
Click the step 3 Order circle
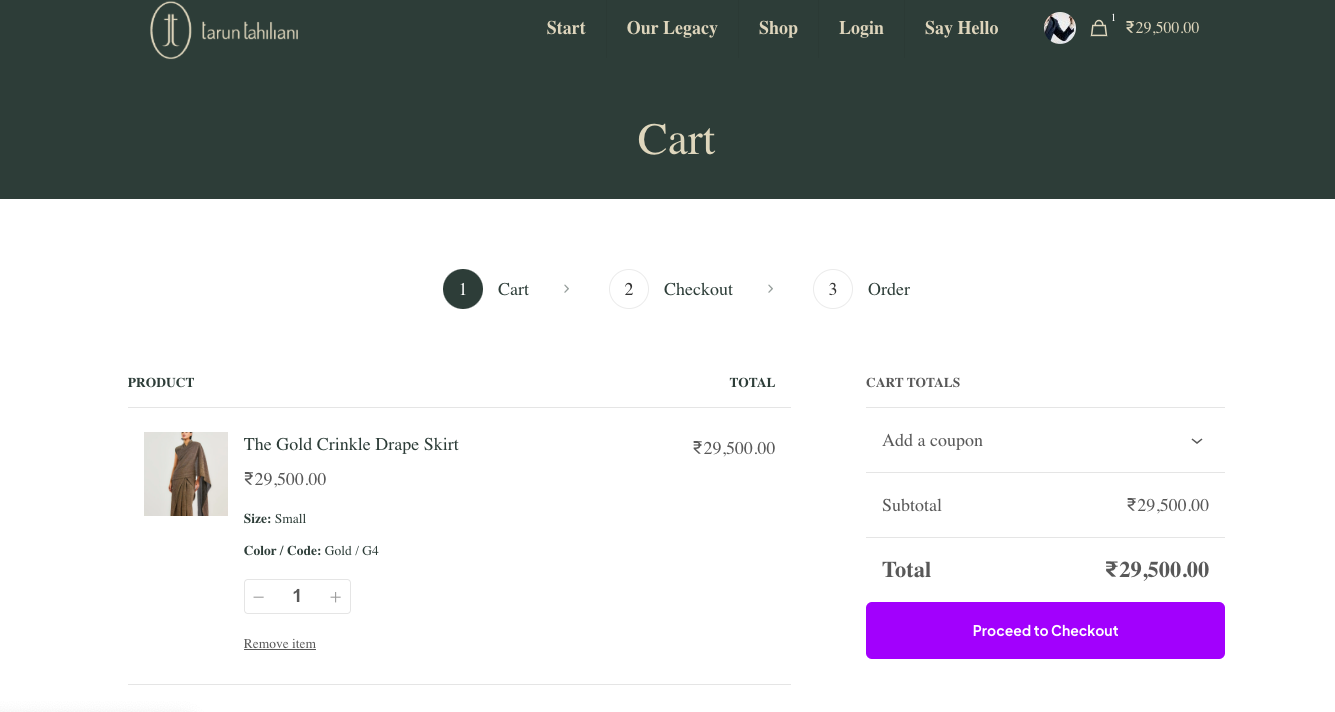tap(832, 289)
